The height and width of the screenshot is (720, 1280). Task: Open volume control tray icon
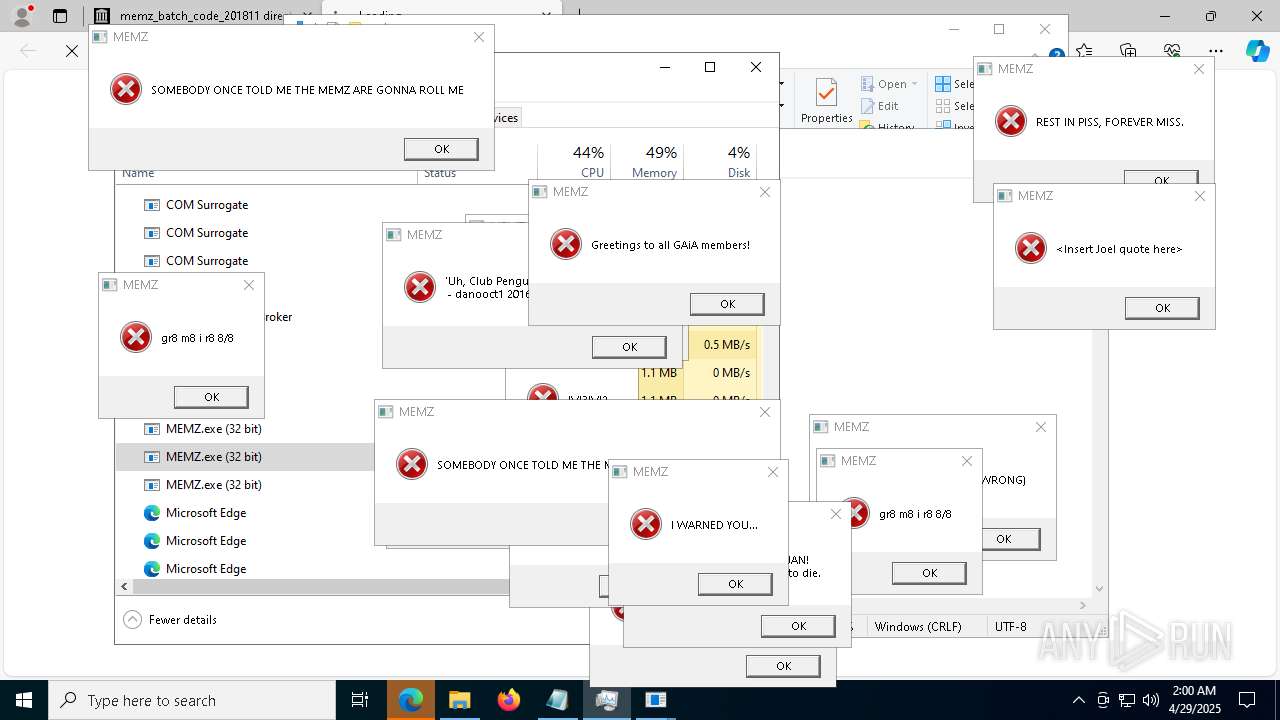click(x=1151, y=700)
